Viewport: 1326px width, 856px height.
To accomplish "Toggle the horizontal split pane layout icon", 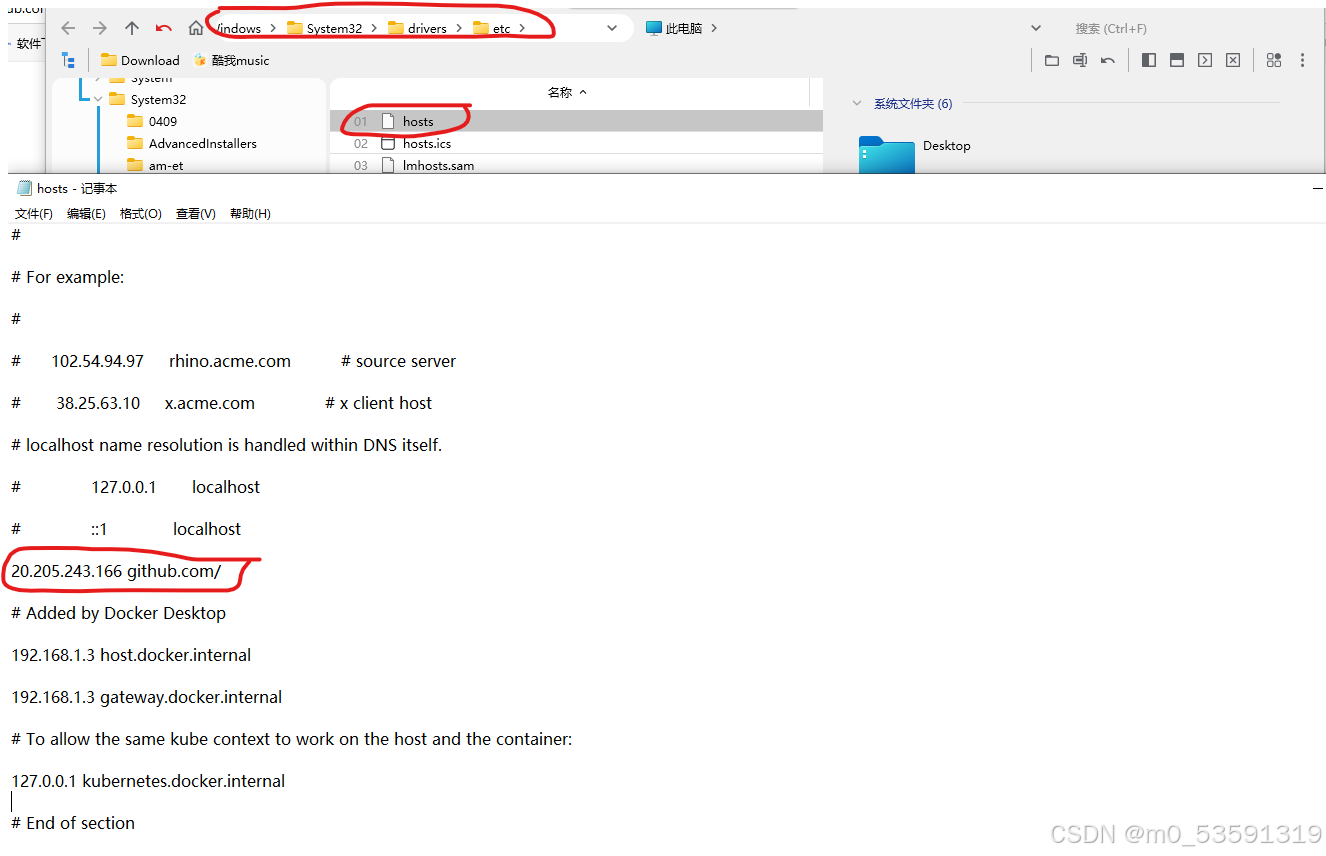I will 1177,60.
